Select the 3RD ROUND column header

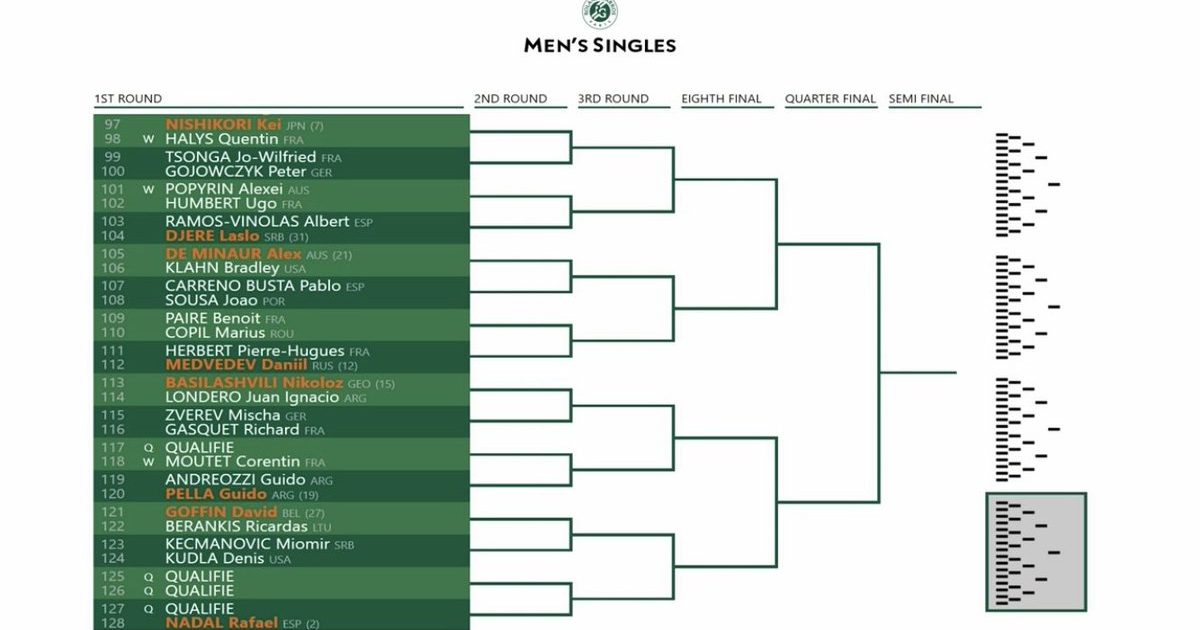point(613,99)
